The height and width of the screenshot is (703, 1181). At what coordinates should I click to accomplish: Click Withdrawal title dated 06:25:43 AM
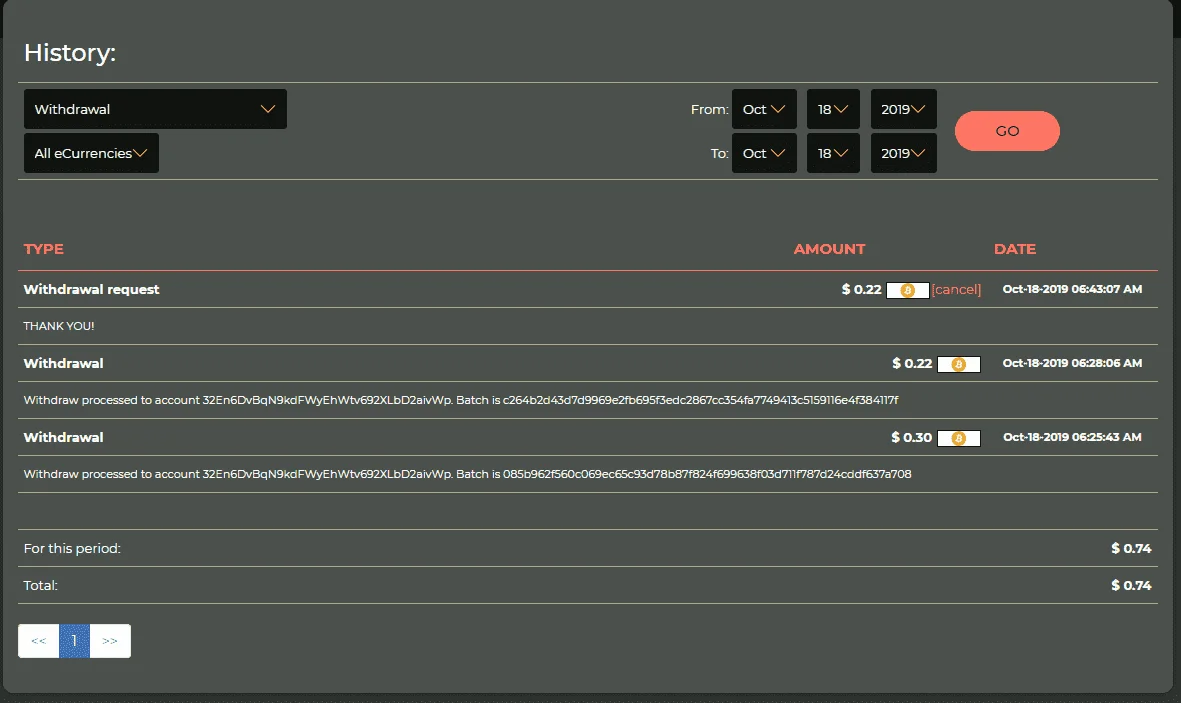tap(63, 437)
